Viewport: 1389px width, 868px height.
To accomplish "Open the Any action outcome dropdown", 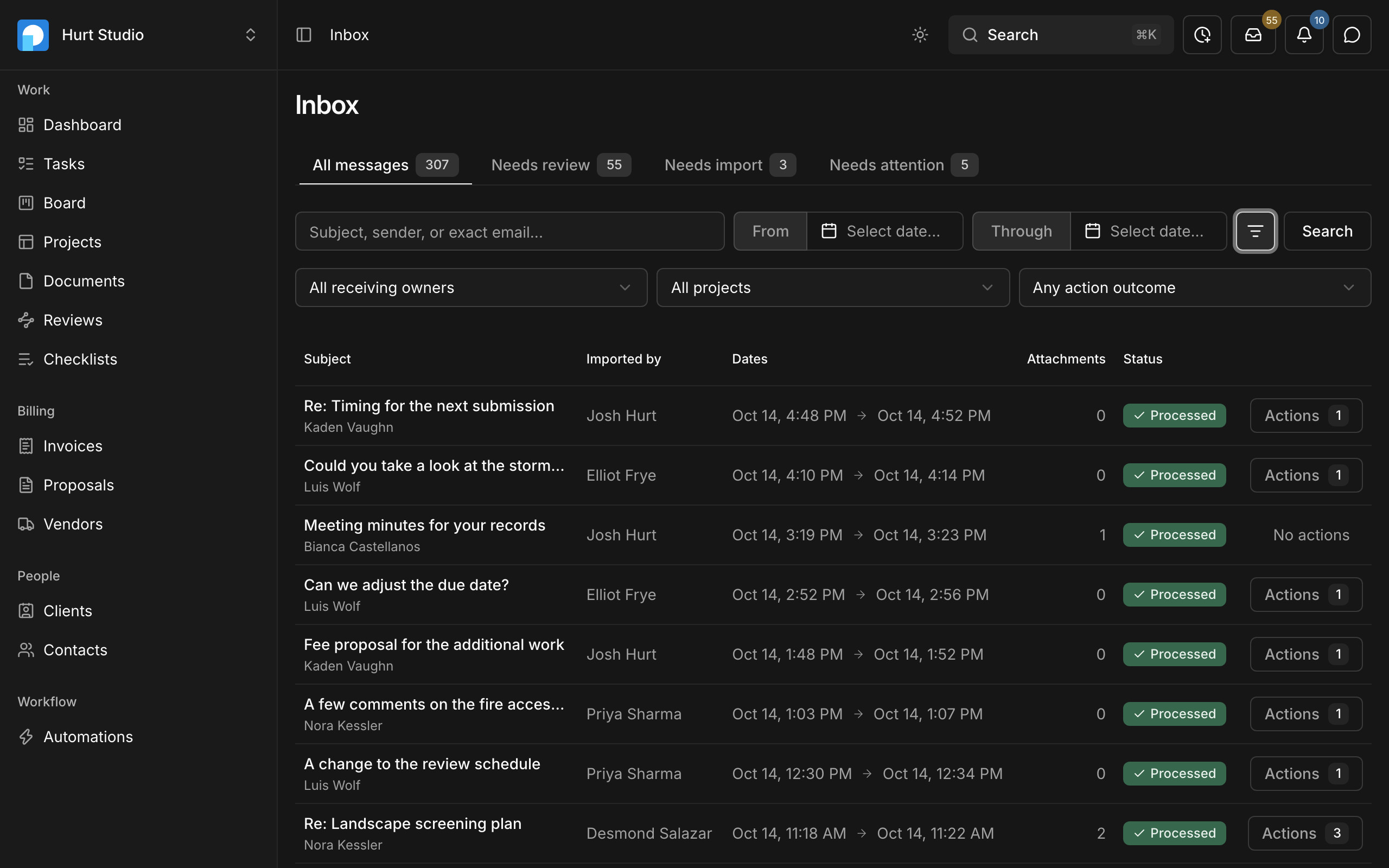I will pyautogui.click(x=1195, y=288).
